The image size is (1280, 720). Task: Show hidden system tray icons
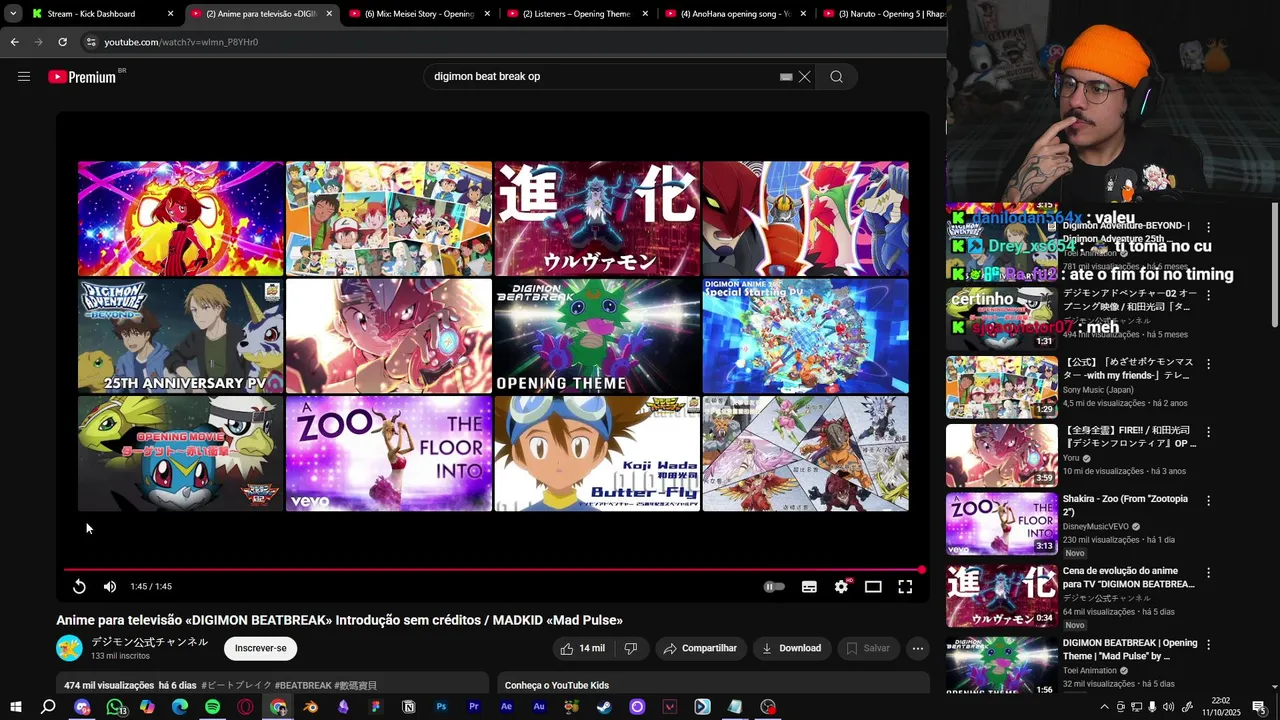pyautogui.click(x=1104, y=707)
